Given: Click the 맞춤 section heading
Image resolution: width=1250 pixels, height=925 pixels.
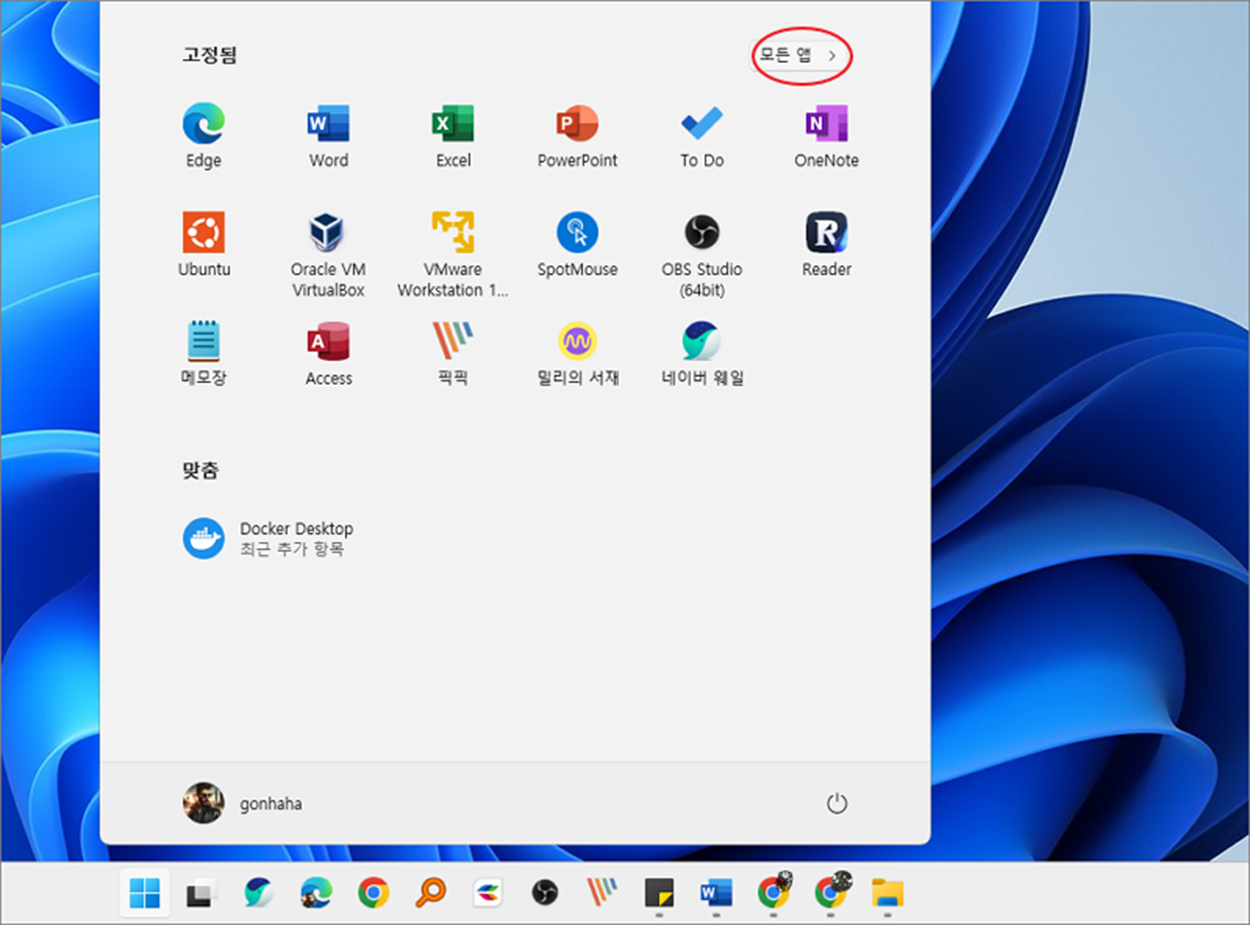Looking at the screenshot, I should click(200, 470).
